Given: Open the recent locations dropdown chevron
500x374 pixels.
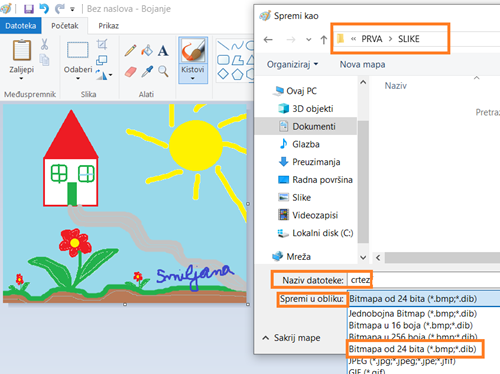Looking at the screenshot, I should tap(309, 40).
